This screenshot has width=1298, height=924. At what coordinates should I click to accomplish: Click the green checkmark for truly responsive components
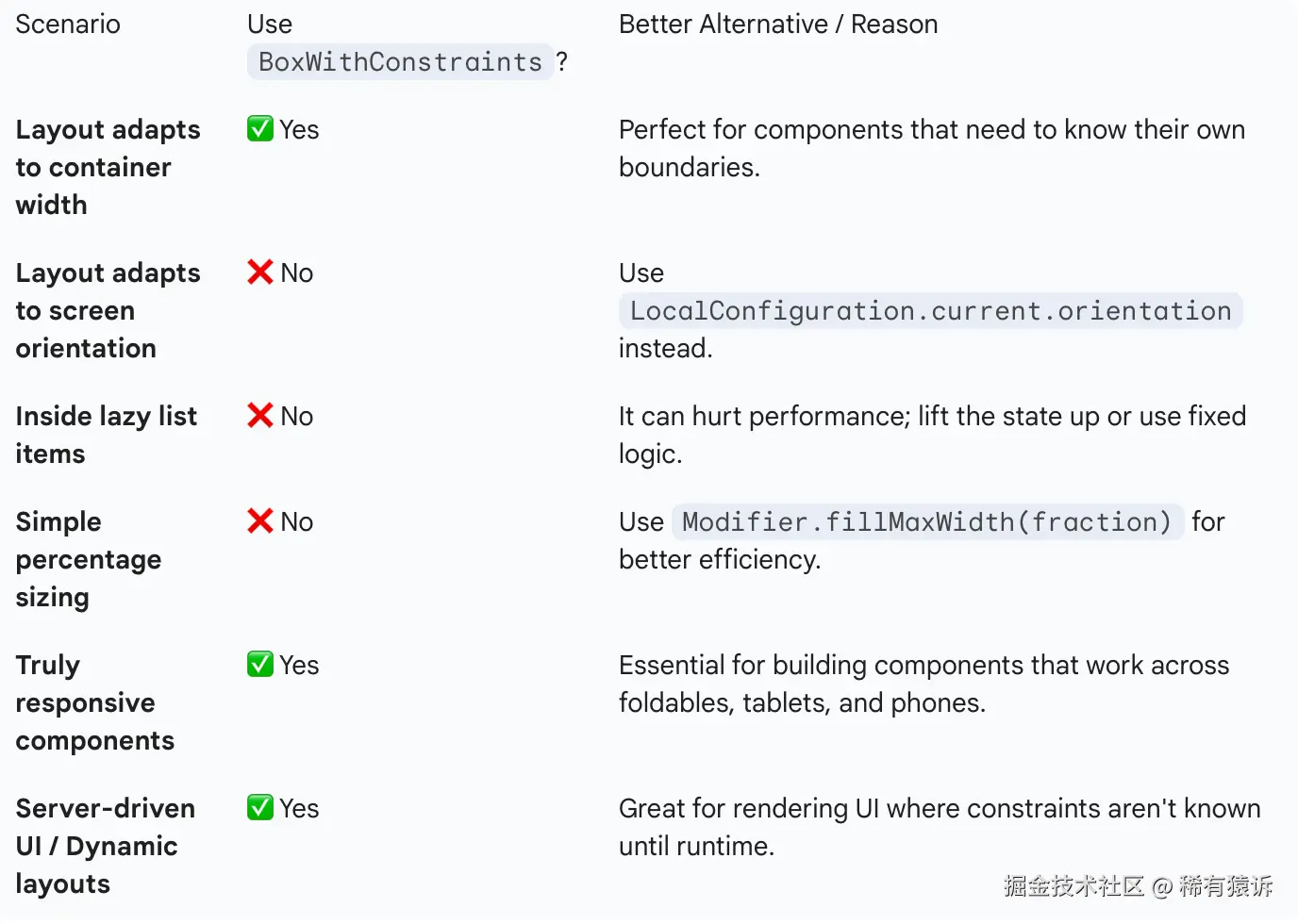260,665
